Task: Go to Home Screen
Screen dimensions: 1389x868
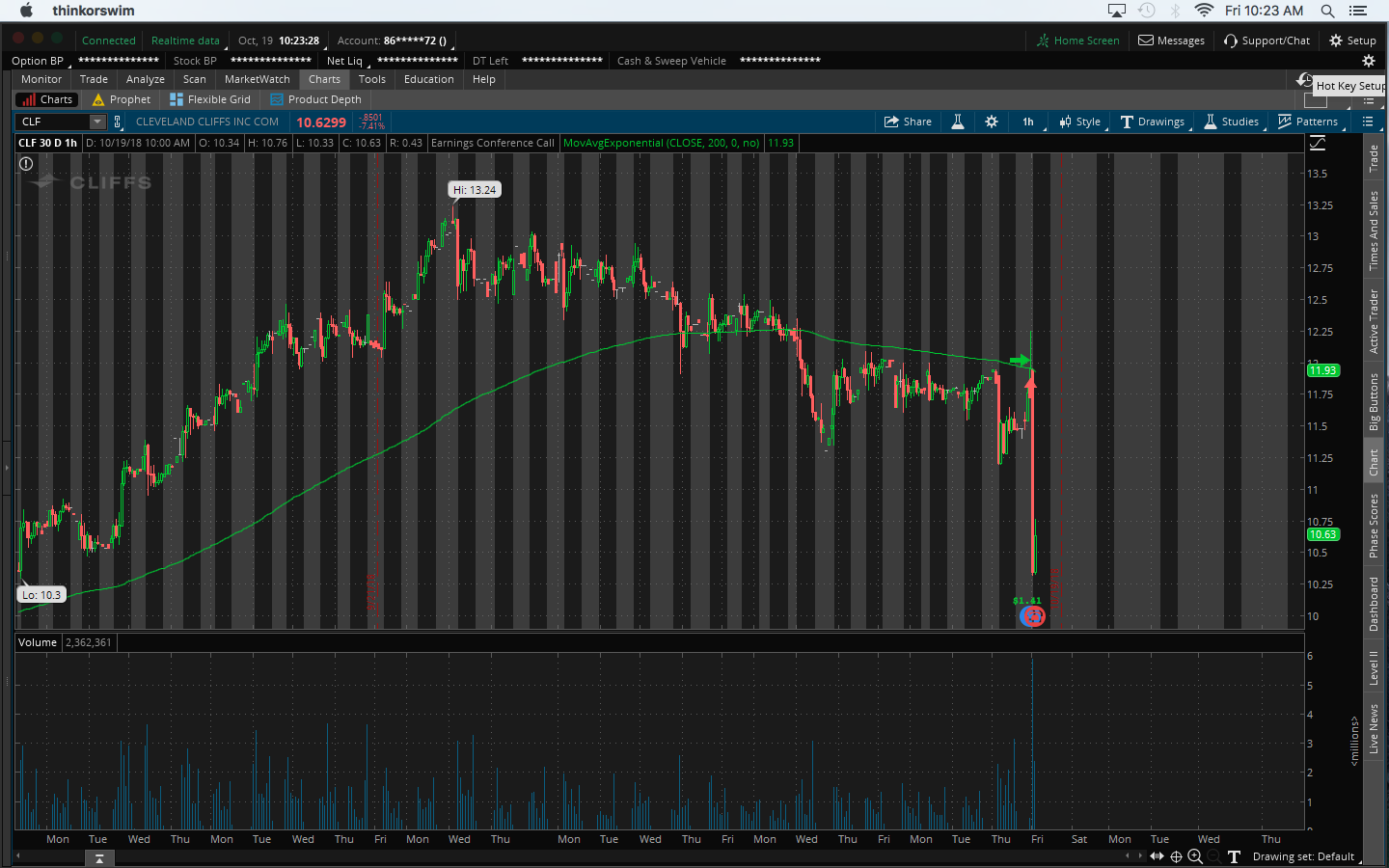Action: click(x=1078, y=41)
